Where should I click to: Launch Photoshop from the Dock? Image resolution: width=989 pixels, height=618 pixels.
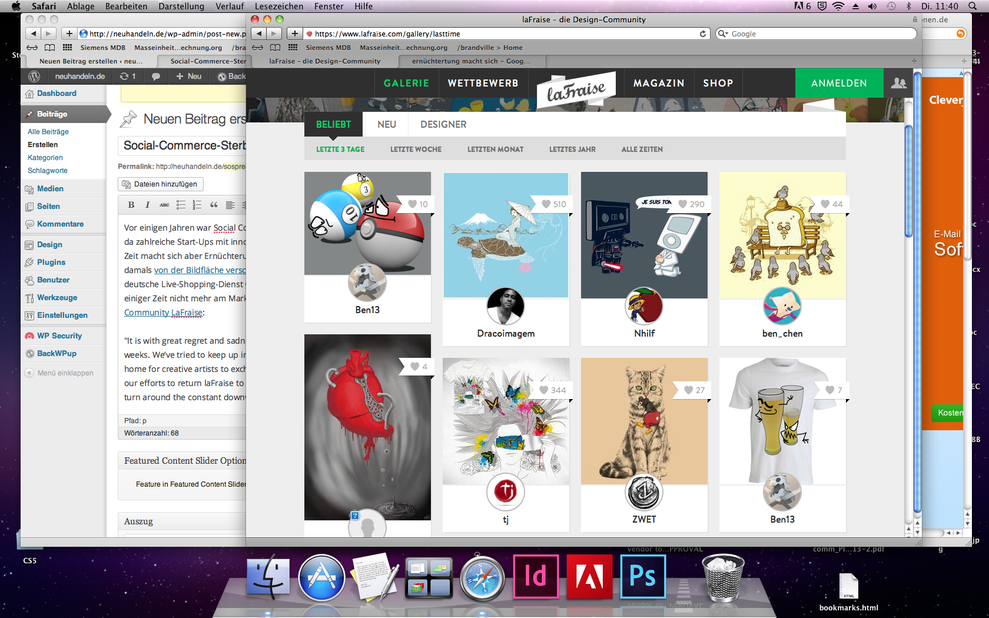[x=643, y=576]
